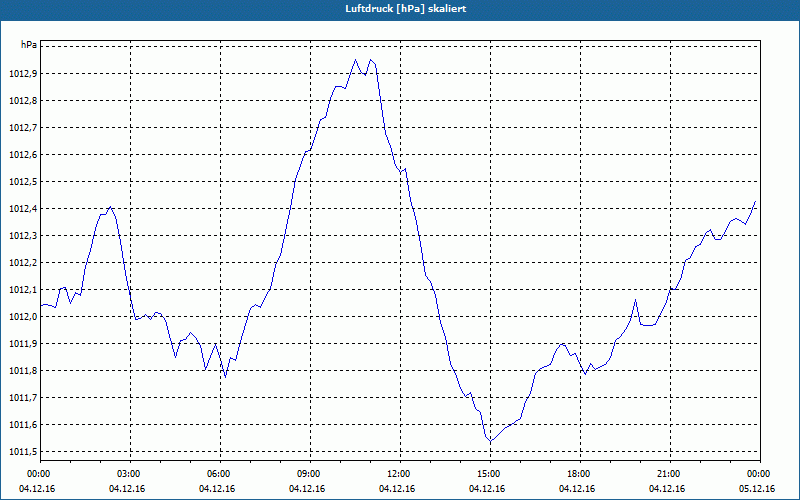Click the 21:00 time axis label
800x500 pixels.
click(x=670, y=474)
